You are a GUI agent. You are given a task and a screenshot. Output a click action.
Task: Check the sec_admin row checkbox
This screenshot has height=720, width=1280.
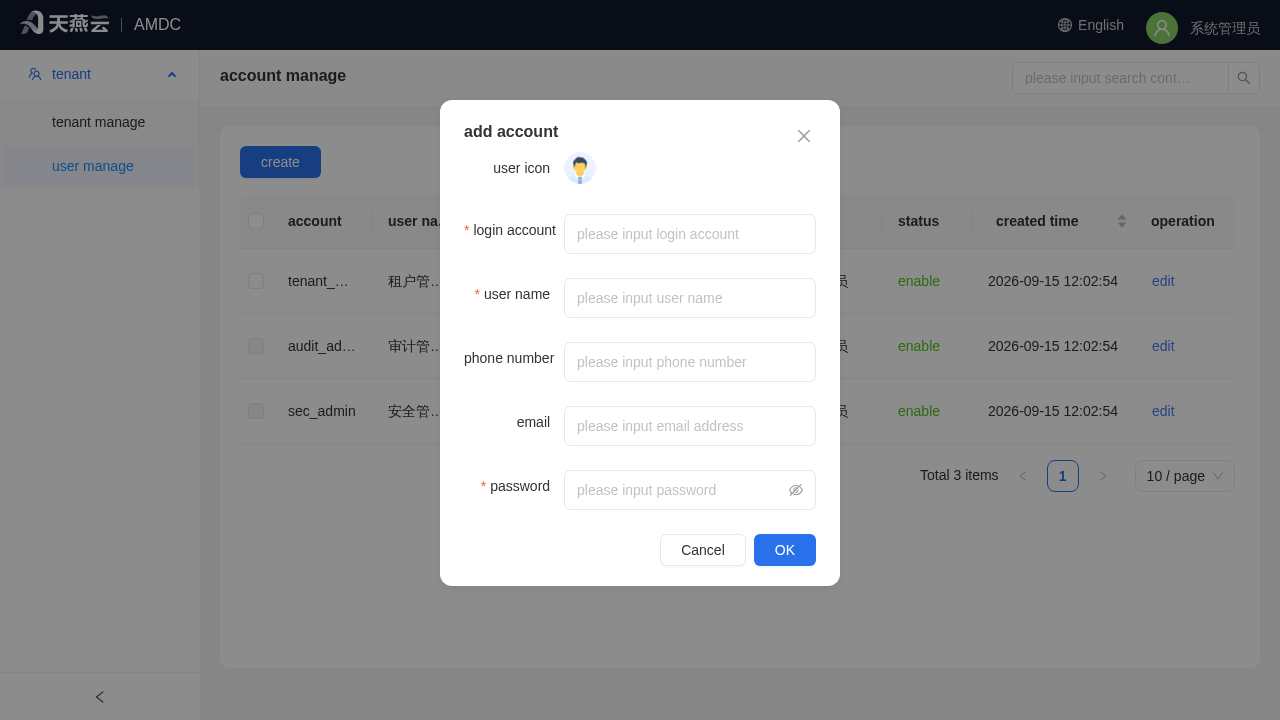pos(256,411)
